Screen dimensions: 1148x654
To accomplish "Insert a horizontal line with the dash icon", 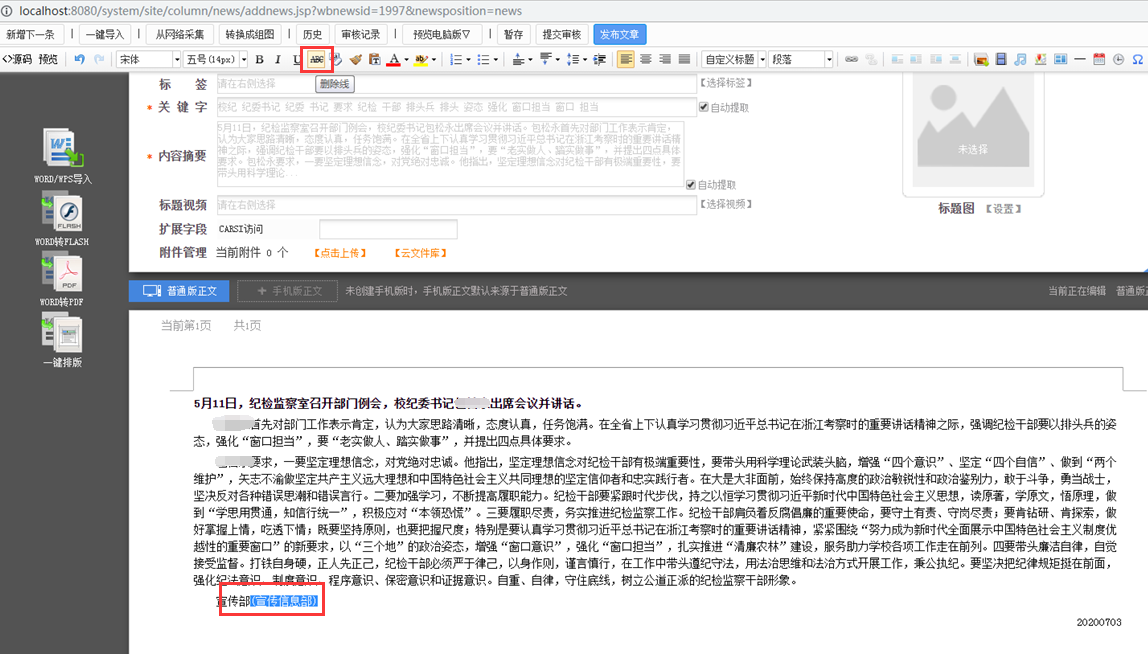I will [x=1080, y=59].
